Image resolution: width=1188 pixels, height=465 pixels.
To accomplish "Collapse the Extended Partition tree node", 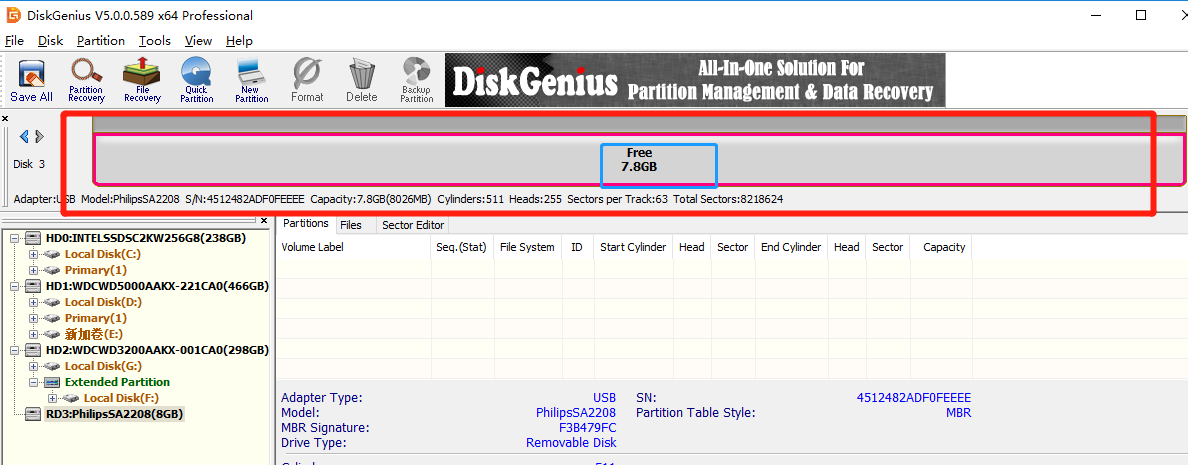I will point(33,382).
